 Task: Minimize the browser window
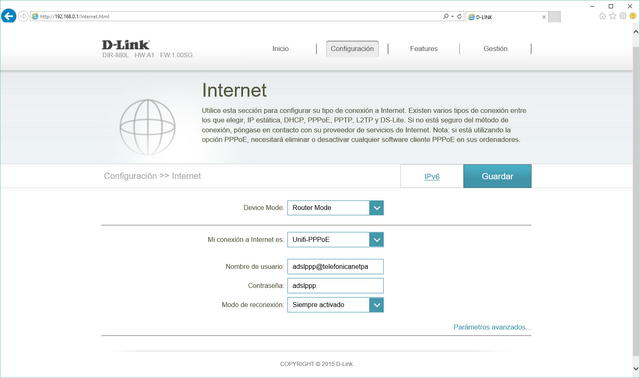(592, 6)
